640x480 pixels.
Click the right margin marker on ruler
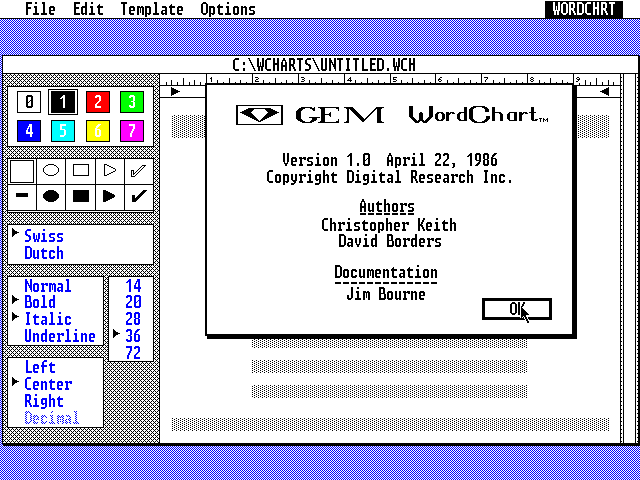(604, 91)
